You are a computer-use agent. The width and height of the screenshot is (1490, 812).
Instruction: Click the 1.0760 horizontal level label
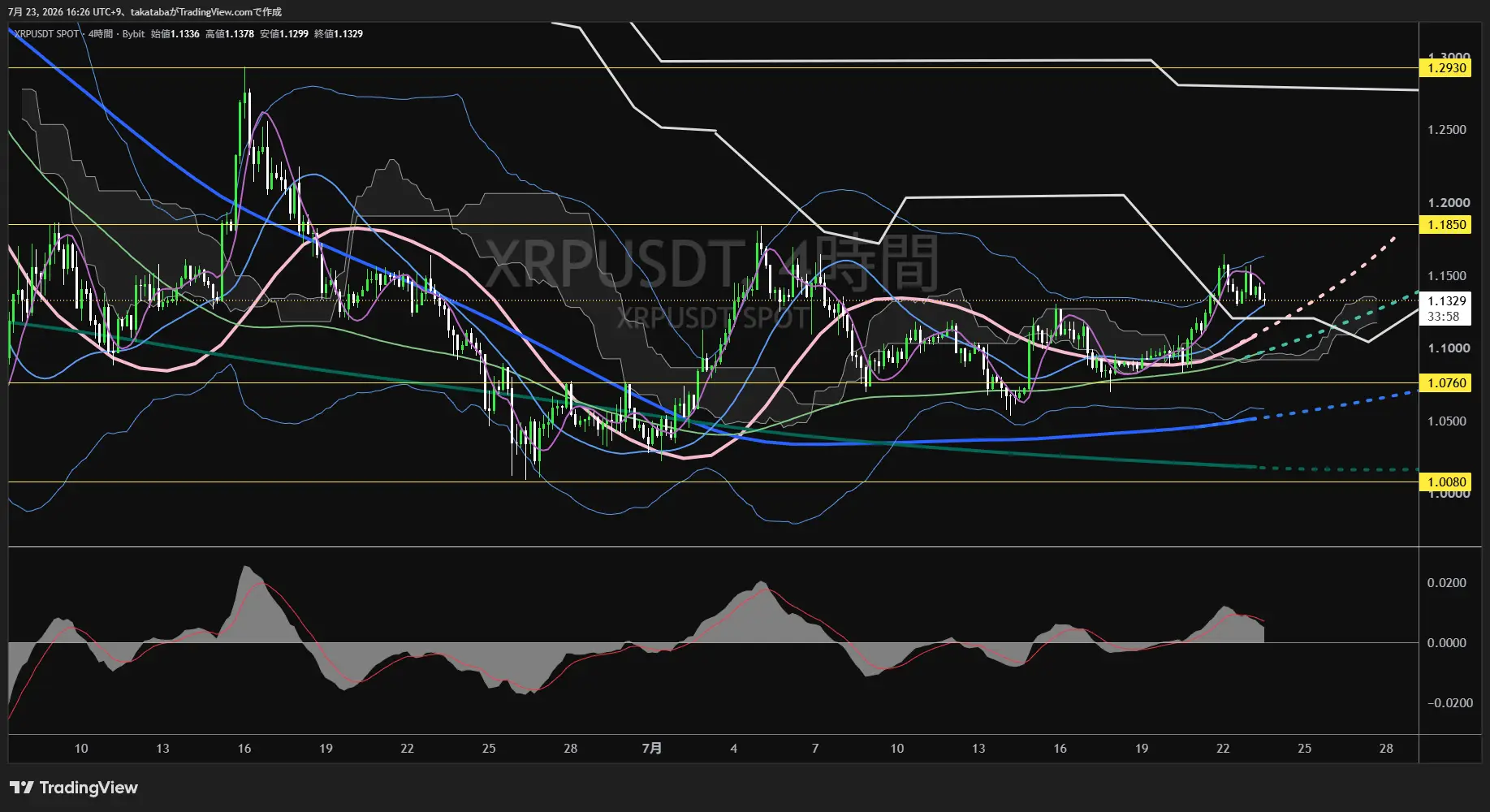pos(1446,383)
